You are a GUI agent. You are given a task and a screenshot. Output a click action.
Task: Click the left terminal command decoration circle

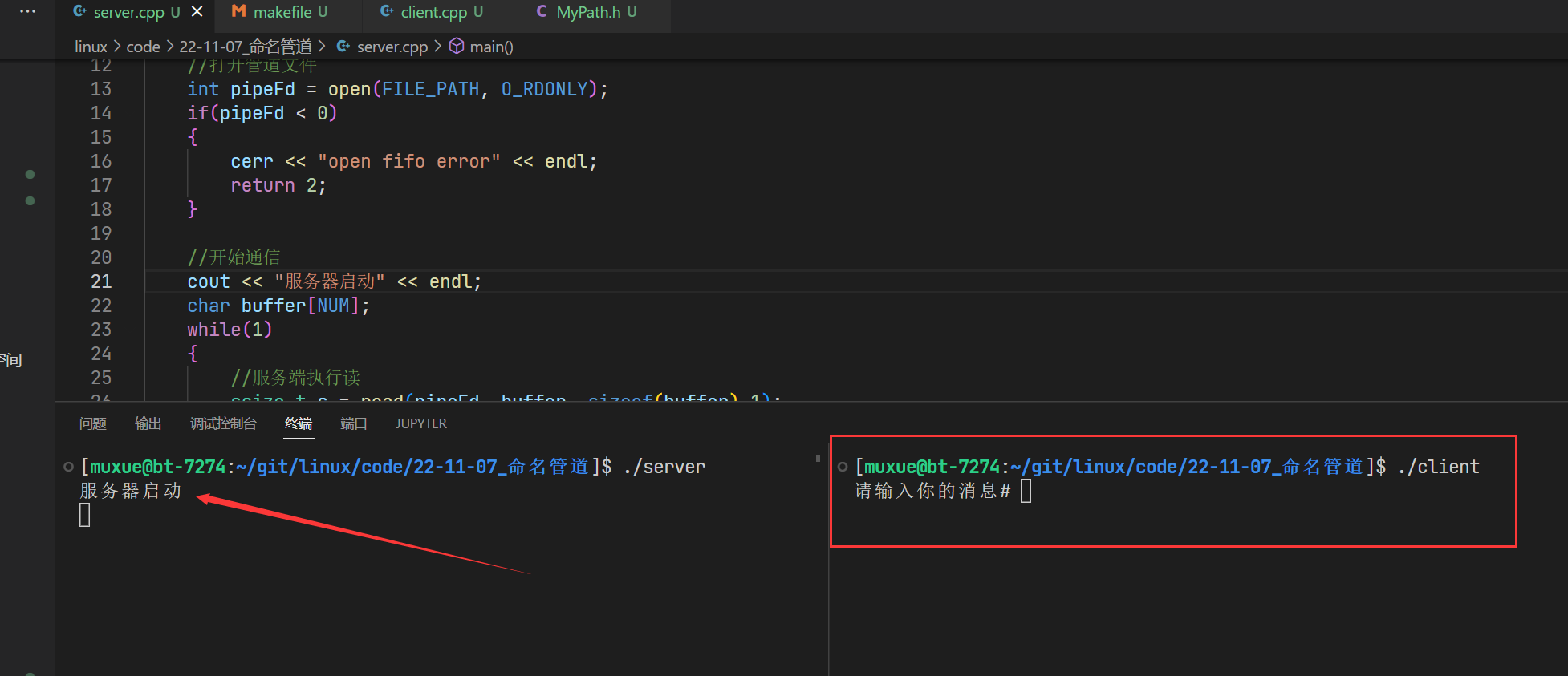(68, 467)
